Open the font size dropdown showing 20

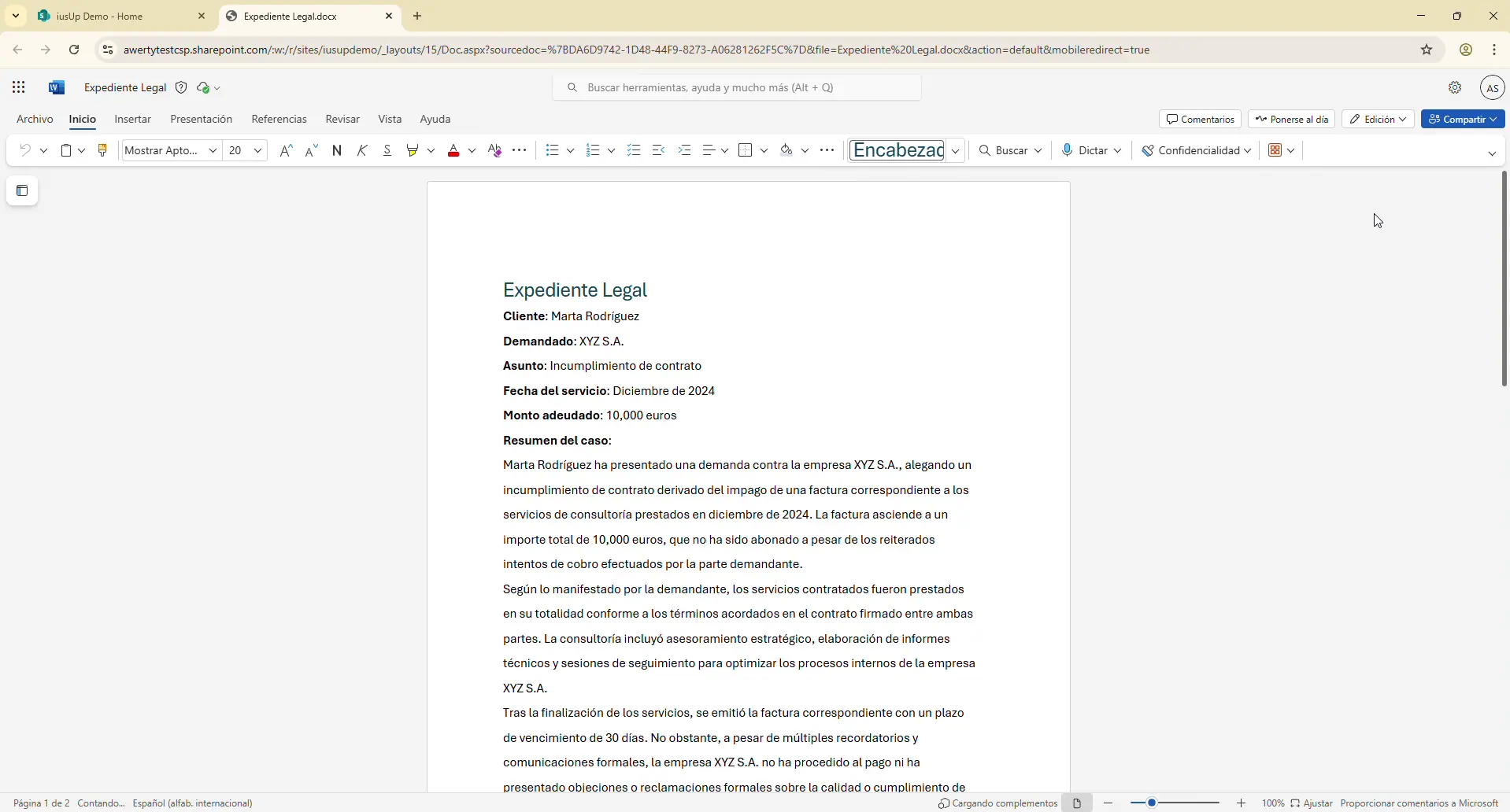(x=257, y=150)
